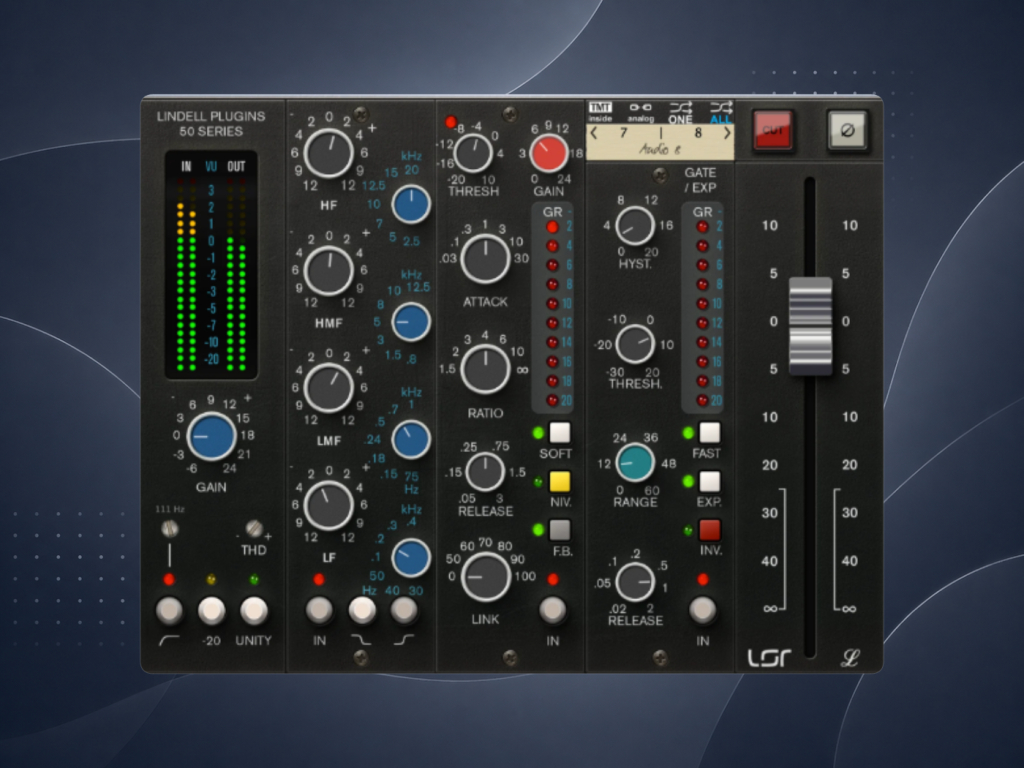Click the compressor ATTACK knob
Viewport: 1024px width, 768px height.
click(x=485, y=259)
